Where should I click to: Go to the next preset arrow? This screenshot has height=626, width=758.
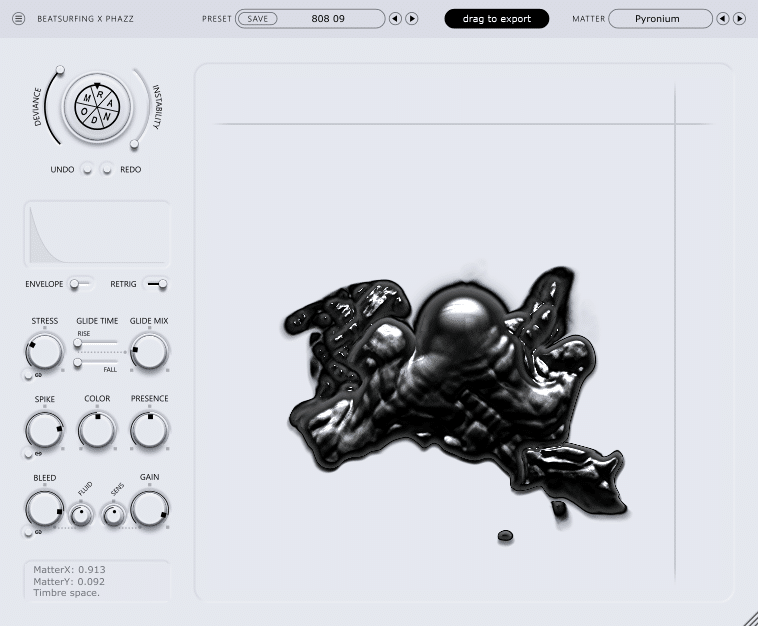click(x=411, y=19)
